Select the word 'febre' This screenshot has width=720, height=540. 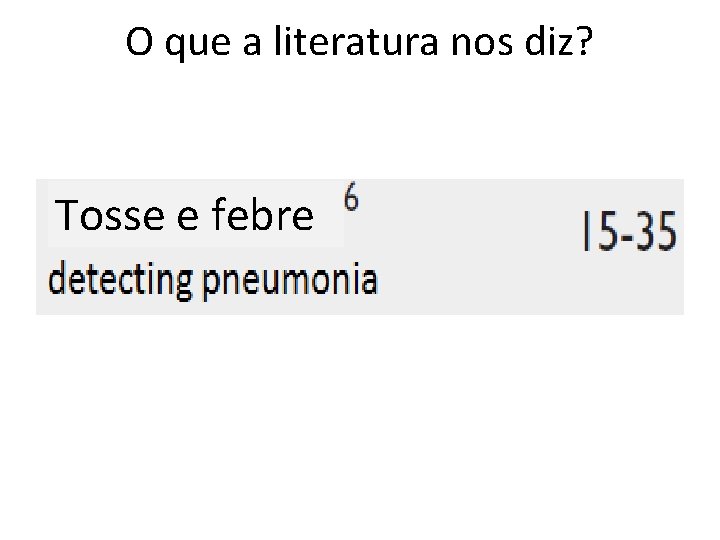(x=262, y=214)
